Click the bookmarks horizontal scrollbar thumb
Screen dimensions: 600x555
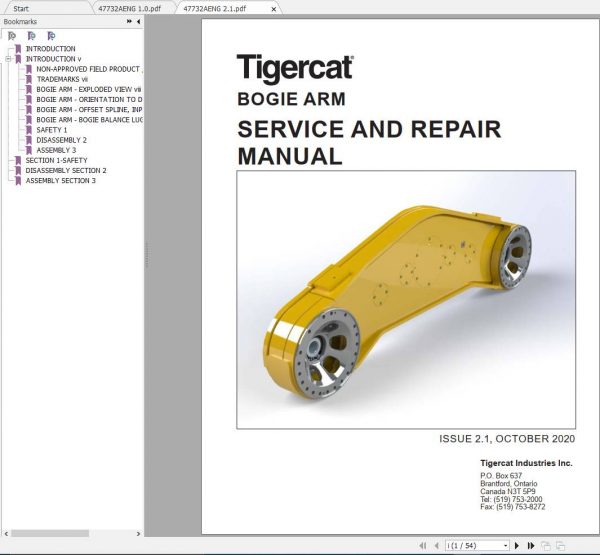pyautogui.click(x=50, y=533)
